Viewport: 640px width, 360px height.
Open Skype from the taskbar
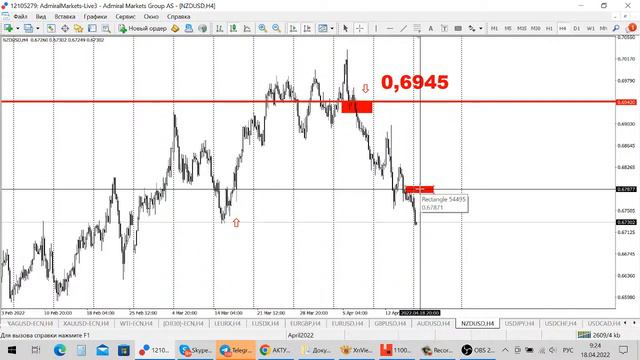click(x=196, y=350)
